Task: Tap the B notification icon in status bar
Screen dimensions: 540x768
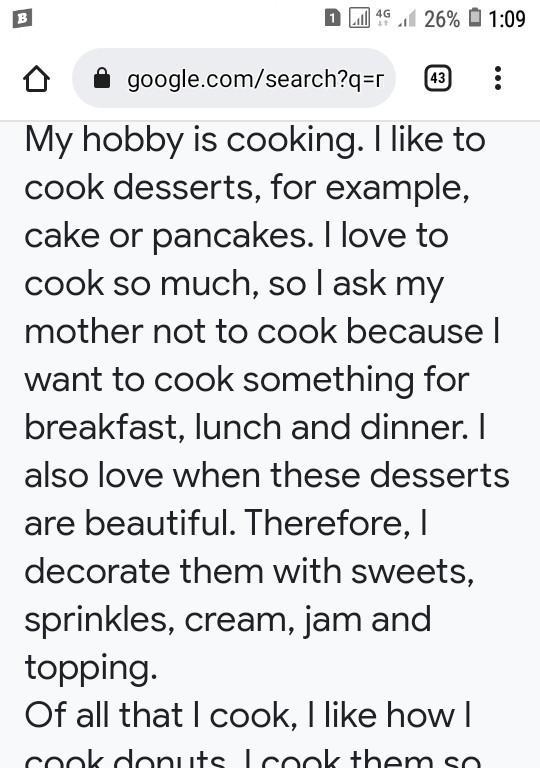Action: (x=23, y=19)
